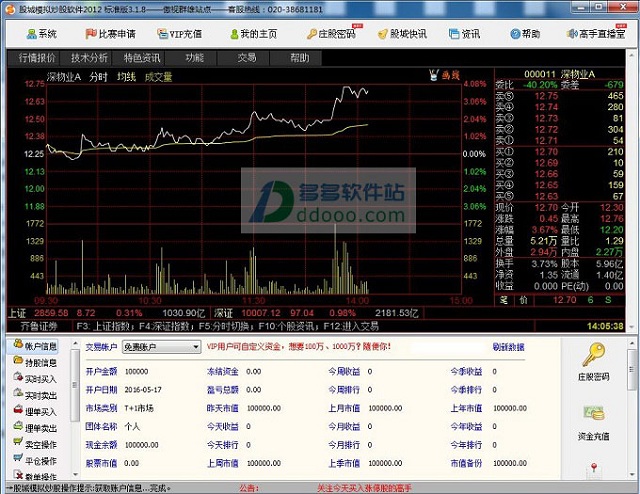Screen dimensions: 640x494
Task: Click 总量 5.21万 value
Action: point(544,241)
